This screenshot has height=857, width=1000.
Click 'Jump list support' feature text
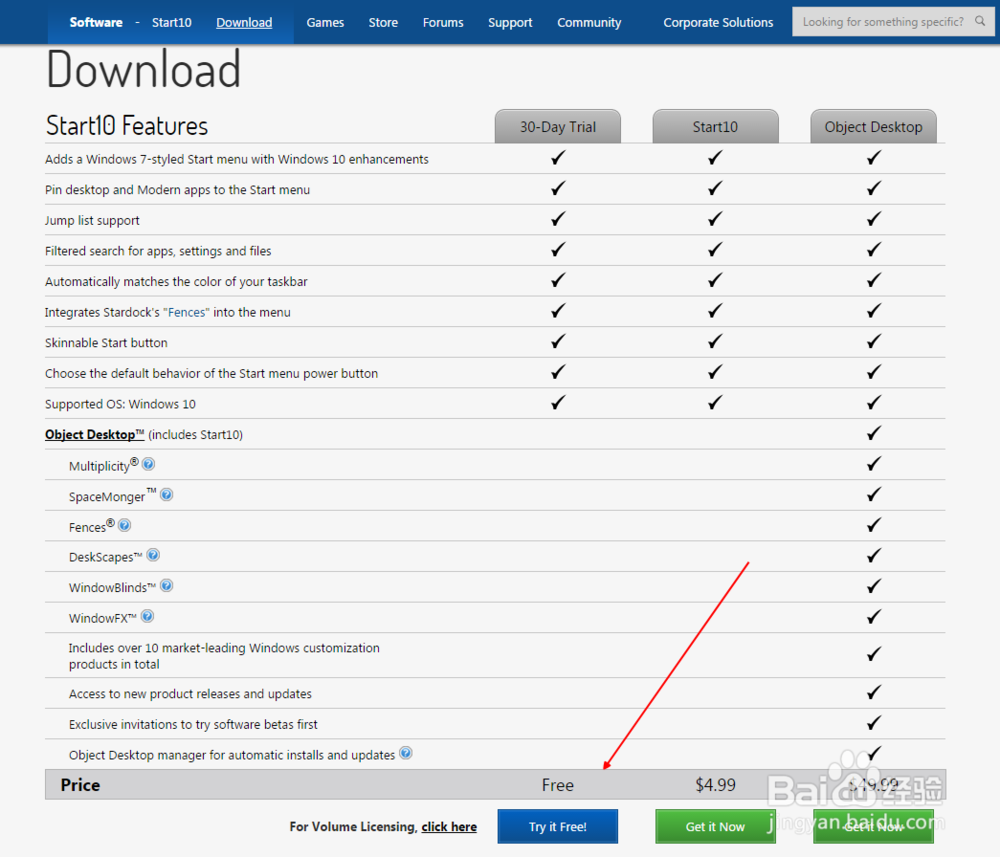(x=92, y=221)
